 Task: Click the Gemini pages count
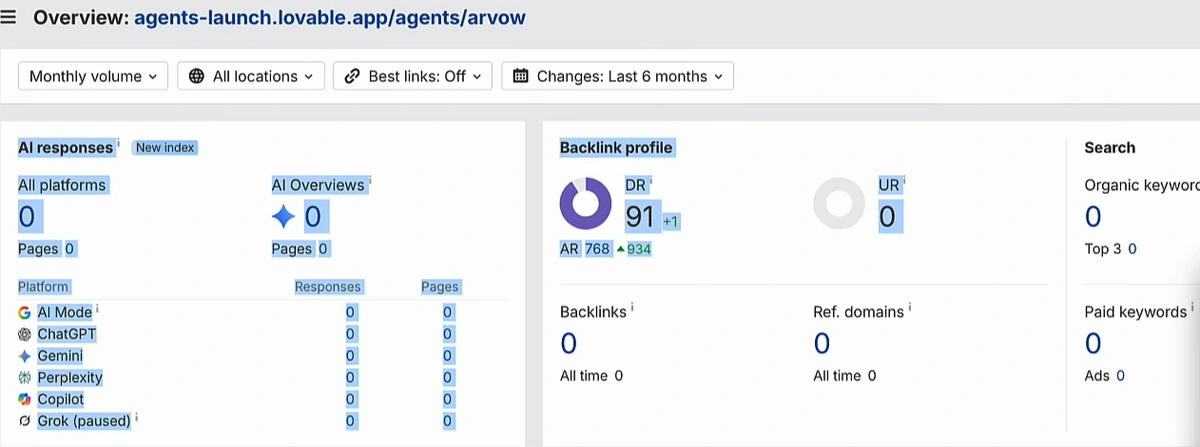(448, 356)
